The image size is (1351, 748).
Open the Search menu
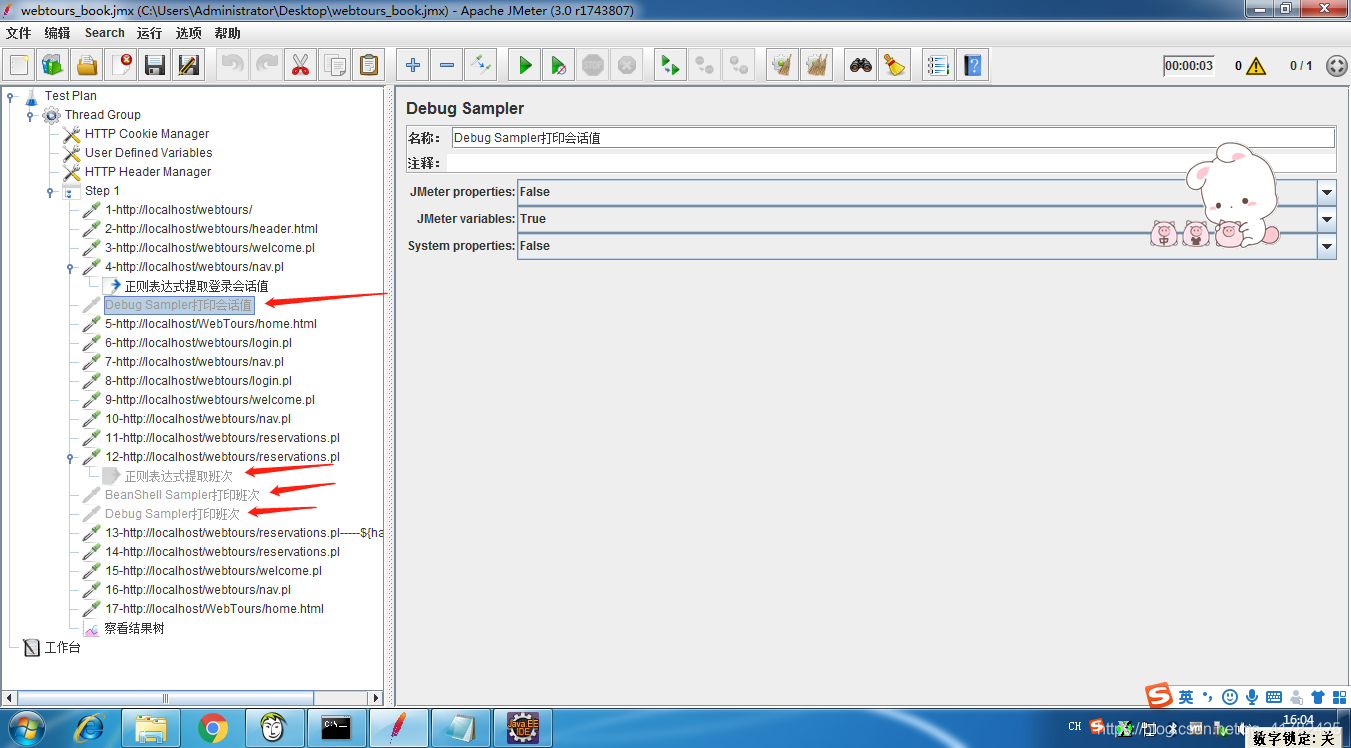pos(105,33)
